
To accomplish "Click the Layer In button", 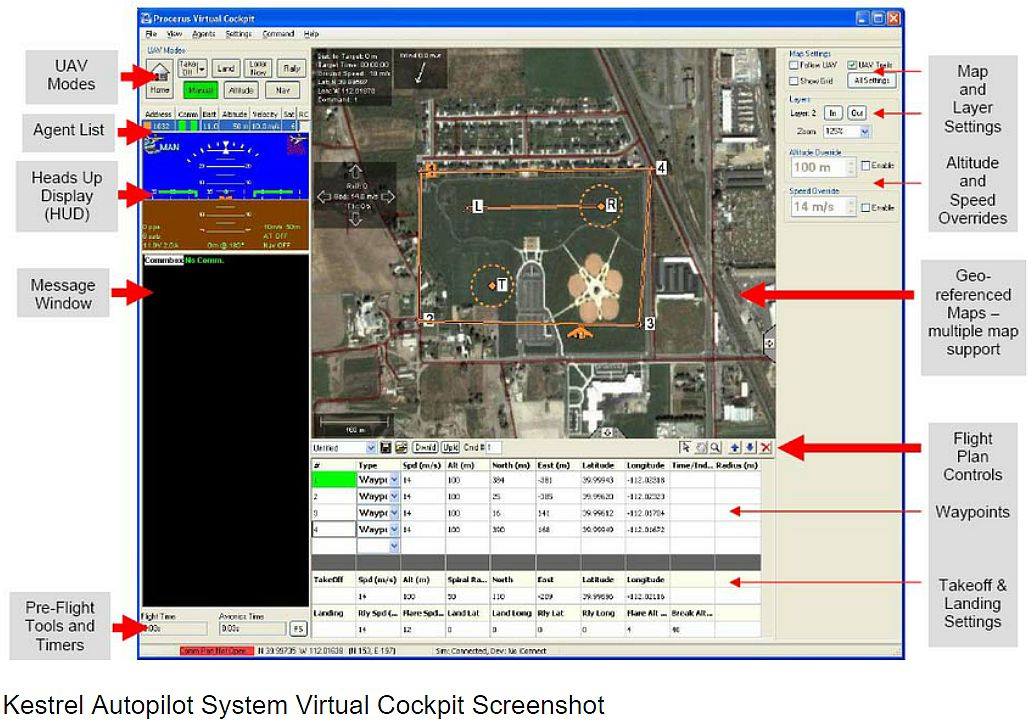I will 832,113.
